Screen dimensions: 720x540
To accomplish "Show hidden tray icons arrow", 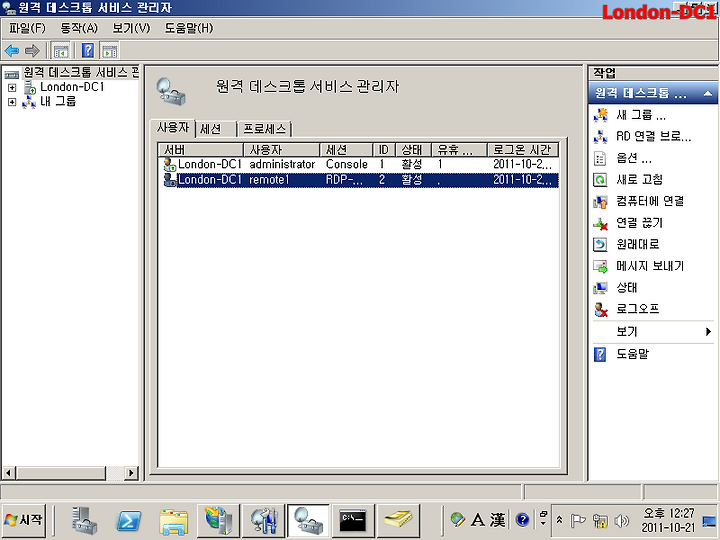I will click(x=559, y=520).
